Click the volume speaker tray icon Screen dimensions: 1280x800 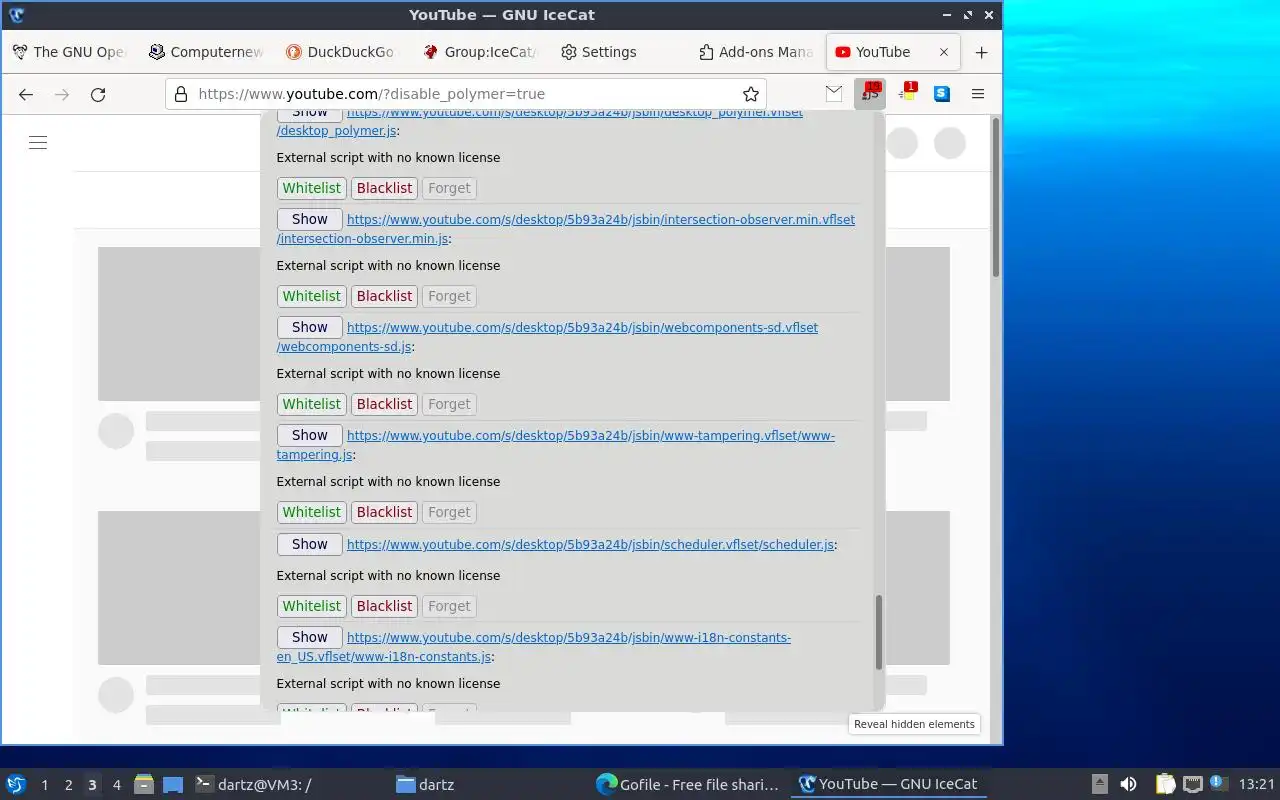click(1128, 784)
